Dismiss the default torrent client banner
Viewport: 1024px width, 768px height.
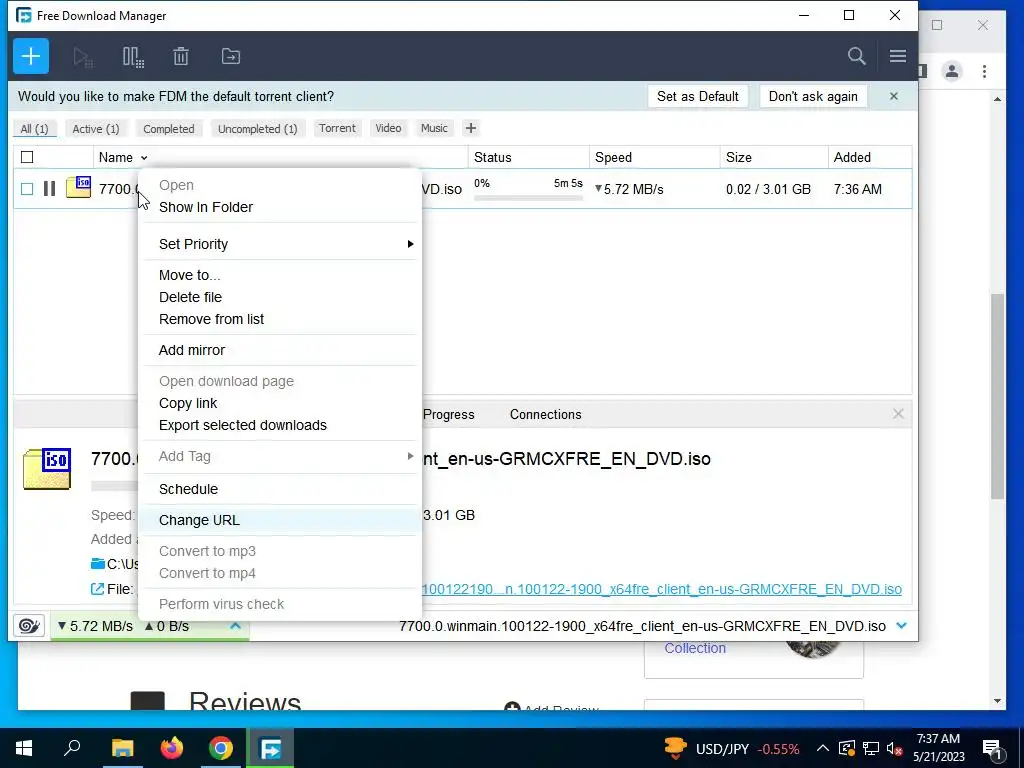point(893,97)
